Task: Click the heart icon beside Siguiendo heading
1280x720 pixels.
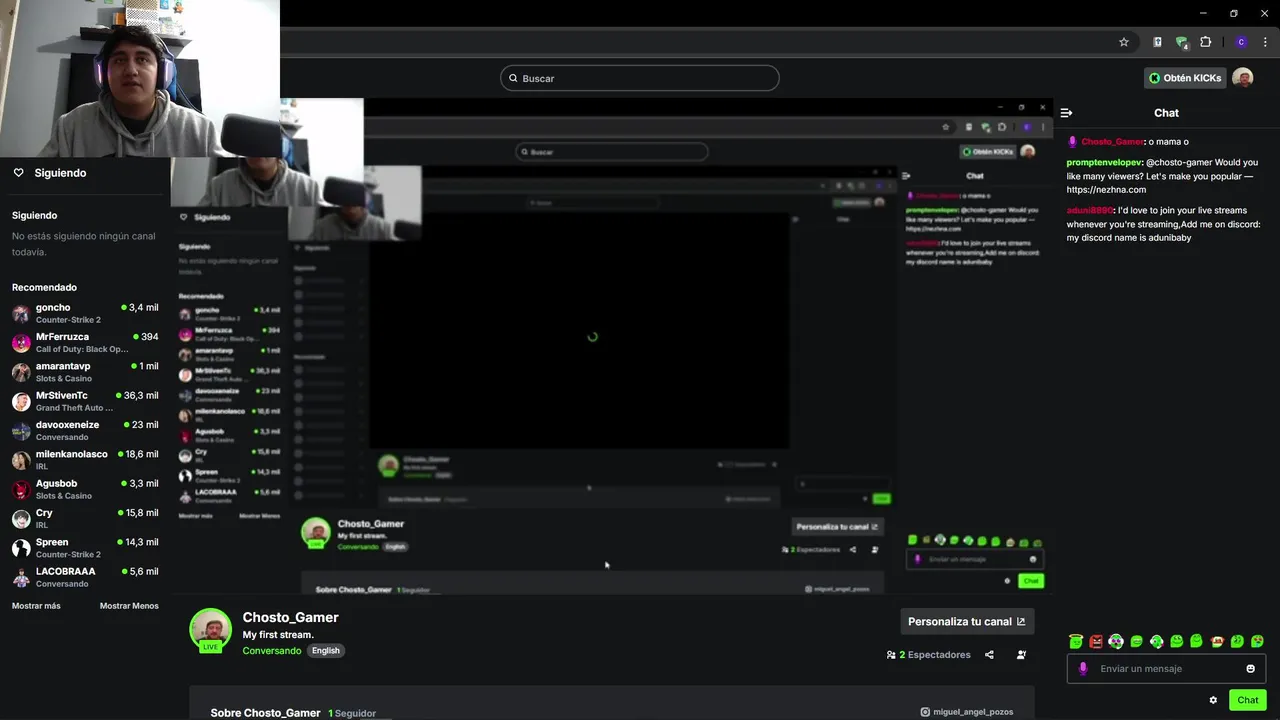Action: [18, 173]
